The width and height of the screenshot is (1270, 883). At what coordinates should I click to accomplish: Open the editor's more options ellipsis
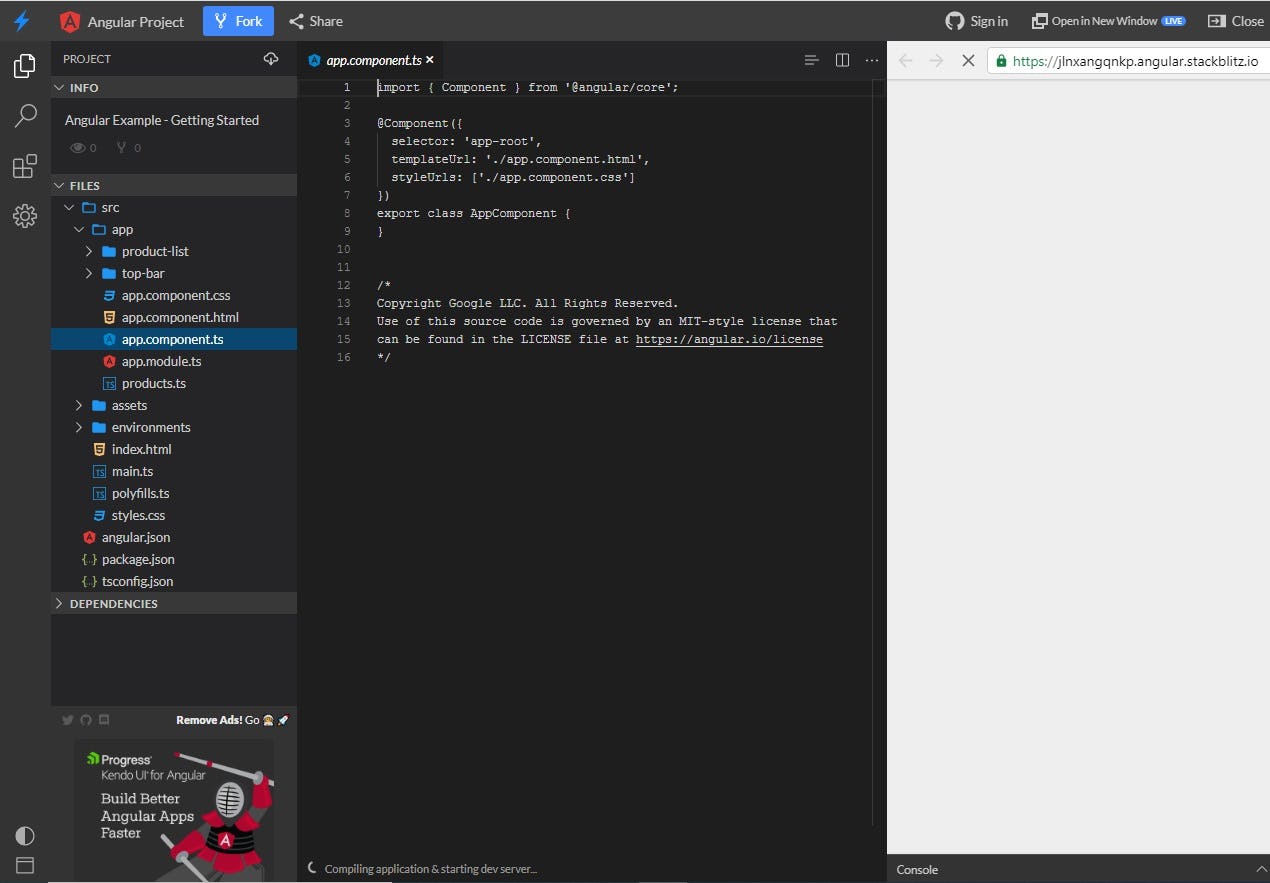point(871,60)
